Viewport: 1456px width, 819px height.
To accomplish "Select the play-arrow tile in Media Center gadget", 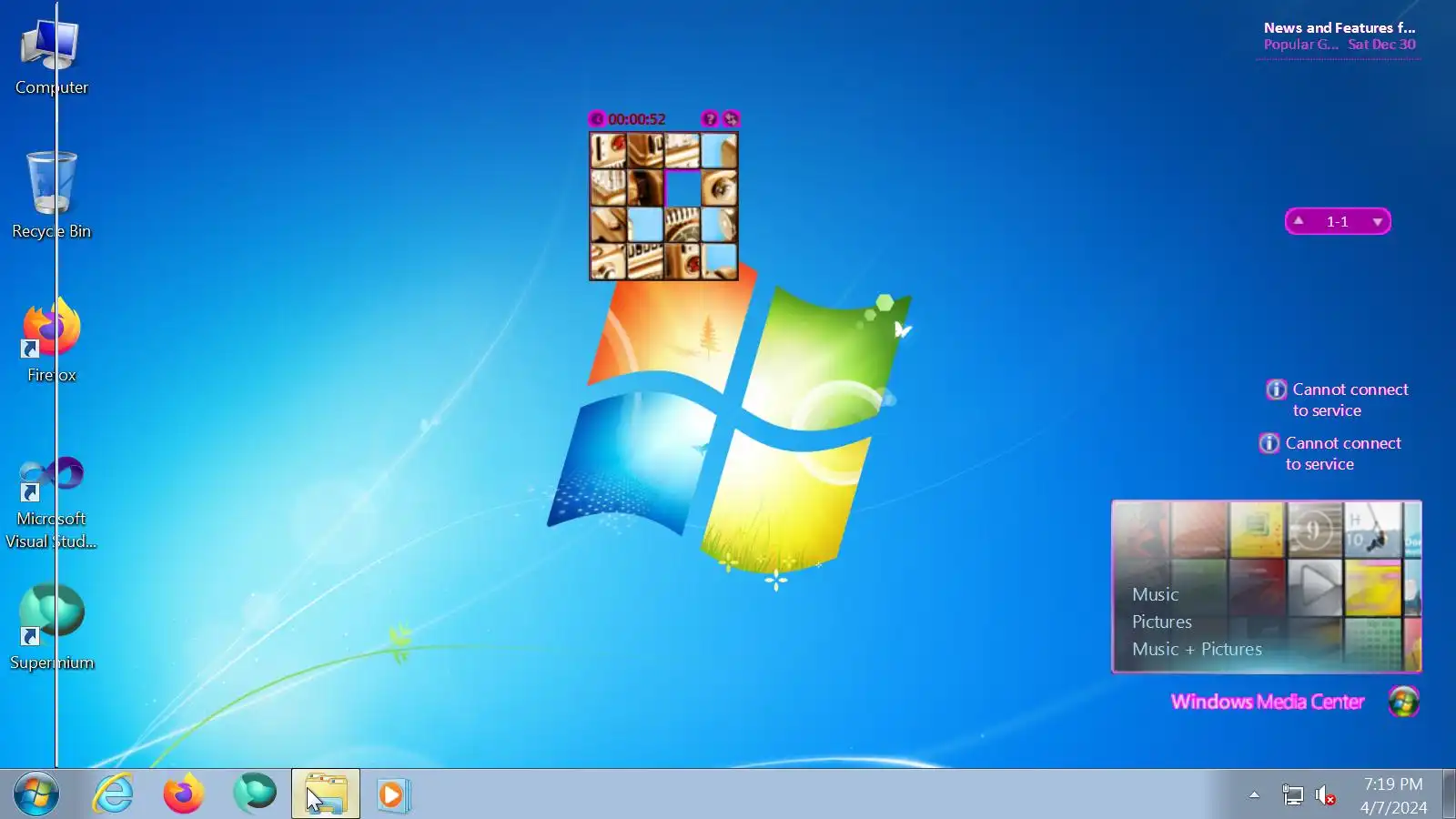I will point(1315,587).
